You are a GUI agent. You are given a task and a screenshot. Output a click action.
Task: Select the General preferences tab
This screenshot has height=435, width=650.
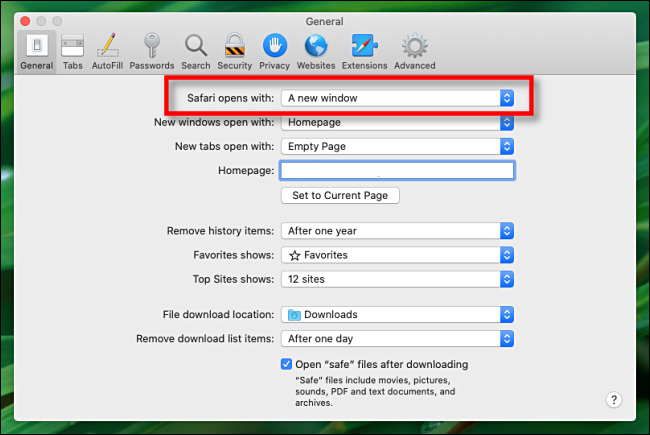(x=37, y=51)
